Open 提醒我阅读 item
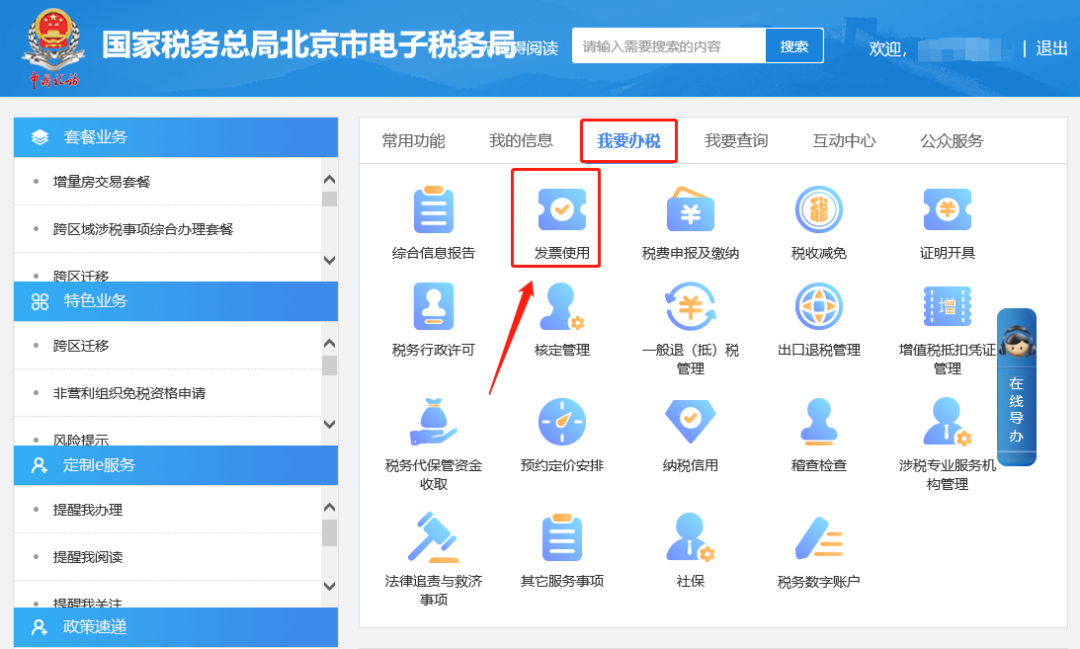 [x=87, y=557]
